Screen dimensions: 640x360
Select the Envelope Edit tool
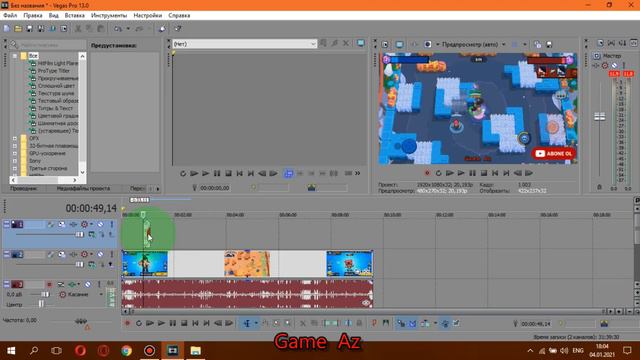click(x=265, y=323)
